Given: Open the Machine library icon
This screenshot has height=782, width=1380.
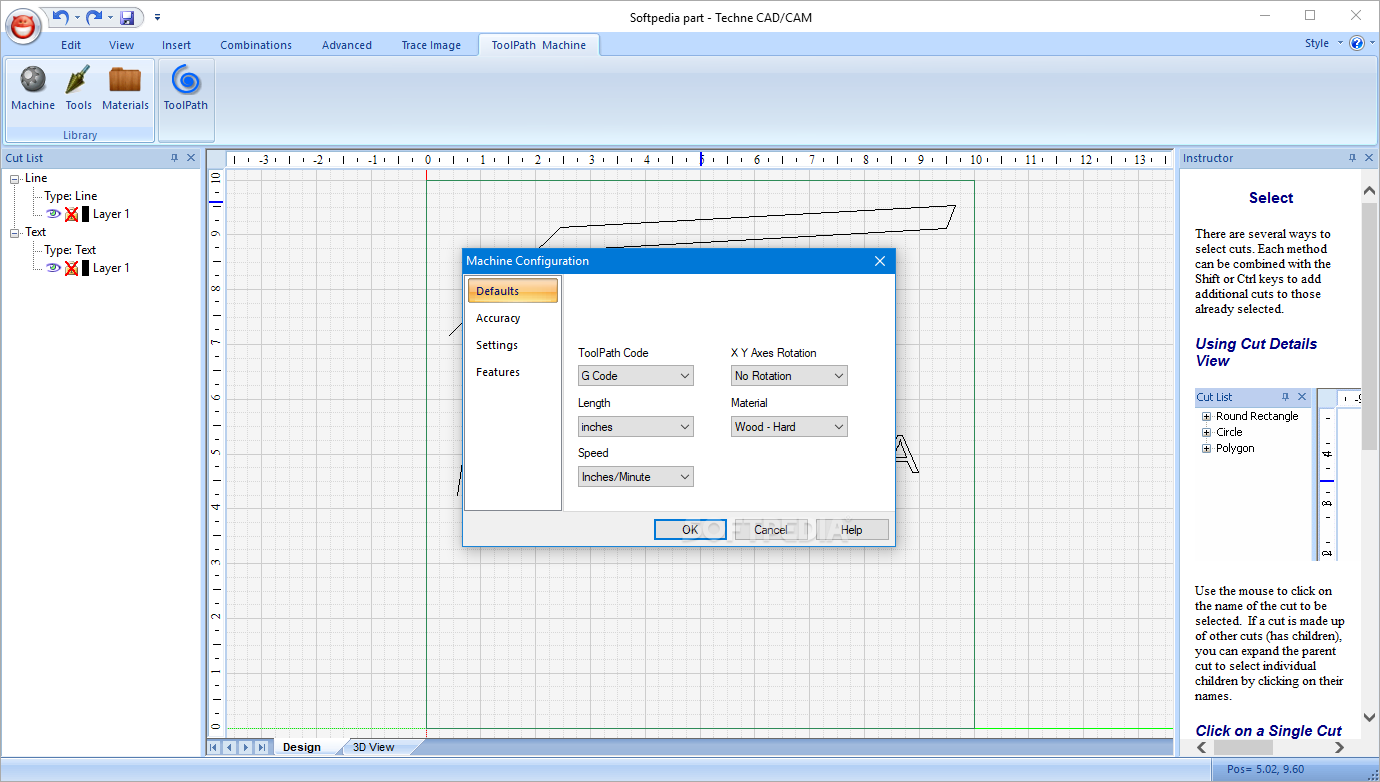Looking at the screenshot, I should [x=33, y=88].
